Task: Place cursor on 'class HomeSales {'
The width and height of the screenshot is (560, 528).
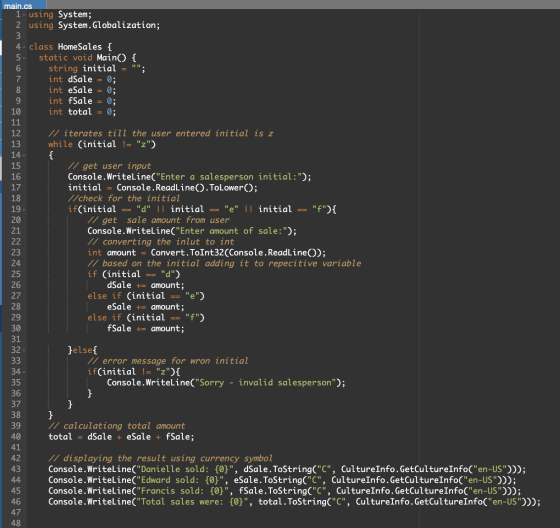Action: coord(70,47)
